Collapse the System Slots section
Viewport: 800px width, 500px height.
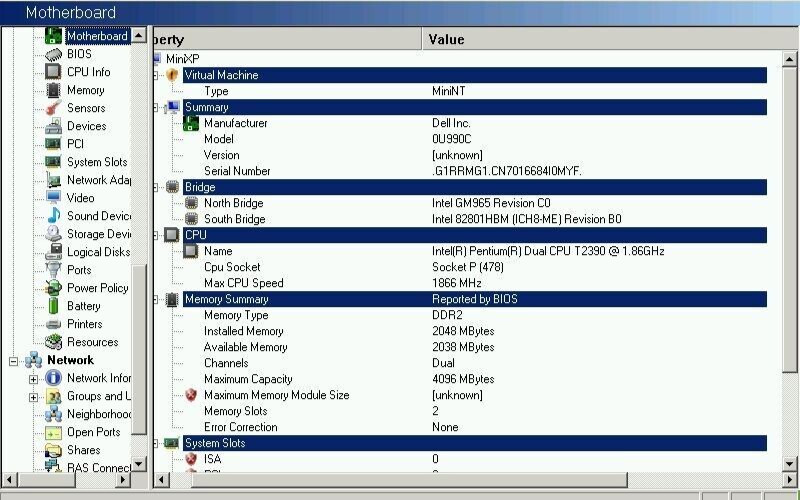(156, 443)
